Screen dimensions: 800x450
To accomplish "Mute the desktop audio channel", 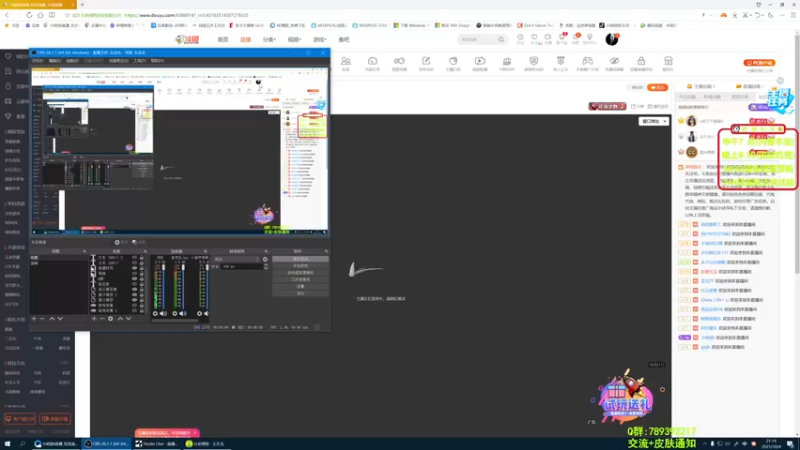I will (x=163, y=314).
